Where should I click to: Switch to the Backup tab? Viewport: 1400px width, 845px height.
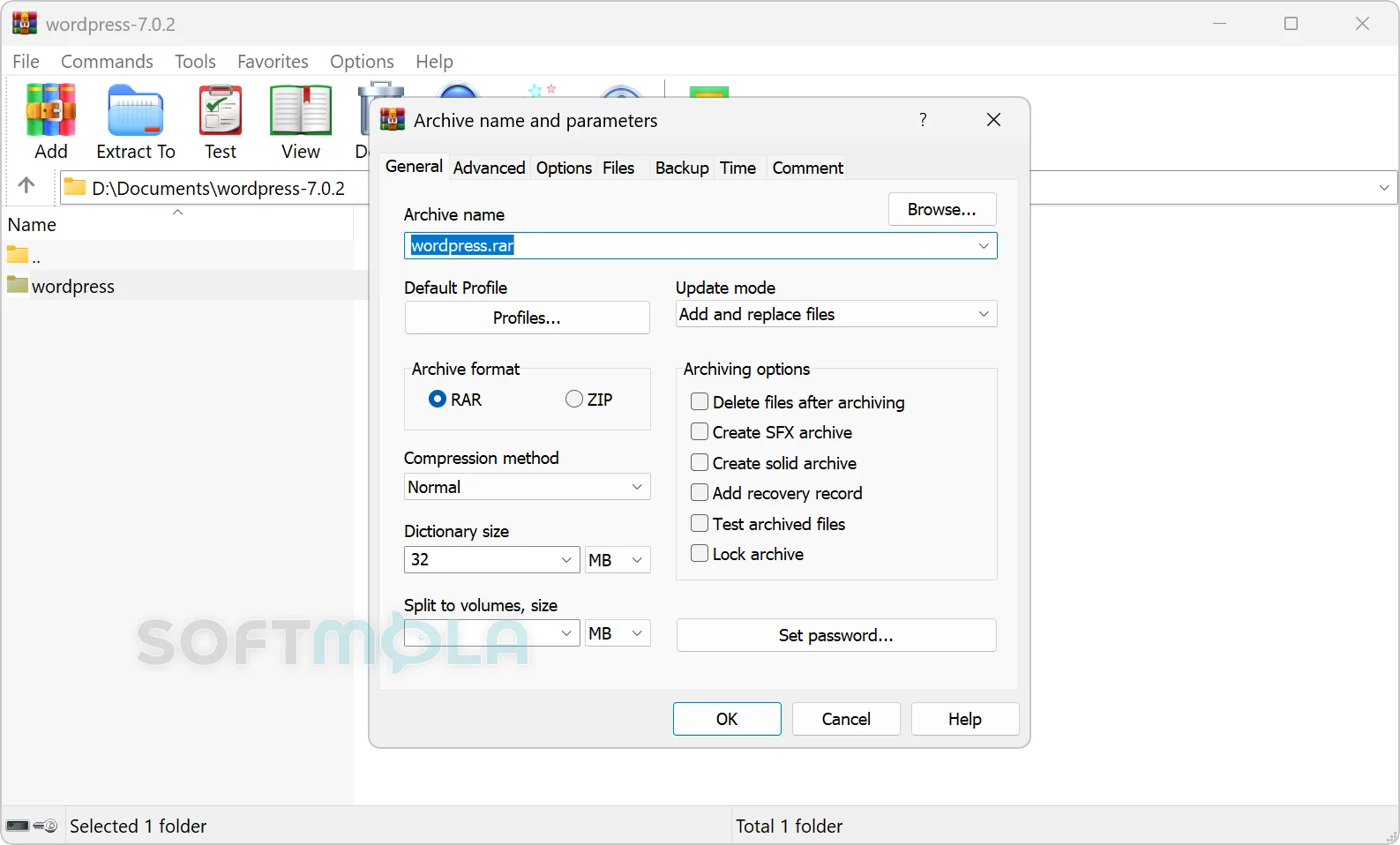tap(682, 168)
